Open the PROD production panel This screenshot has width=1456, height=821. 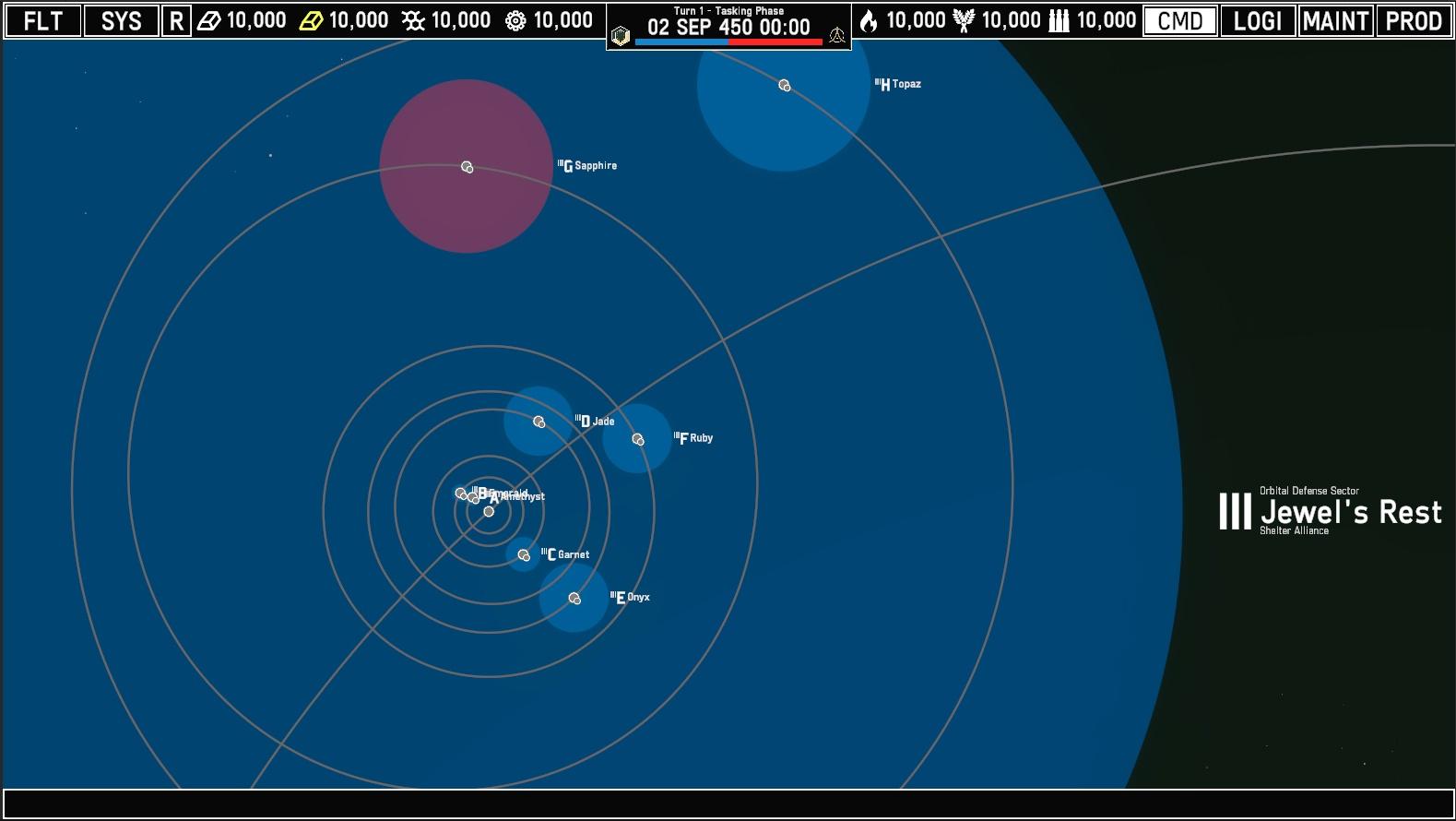tap(1414, 20)
